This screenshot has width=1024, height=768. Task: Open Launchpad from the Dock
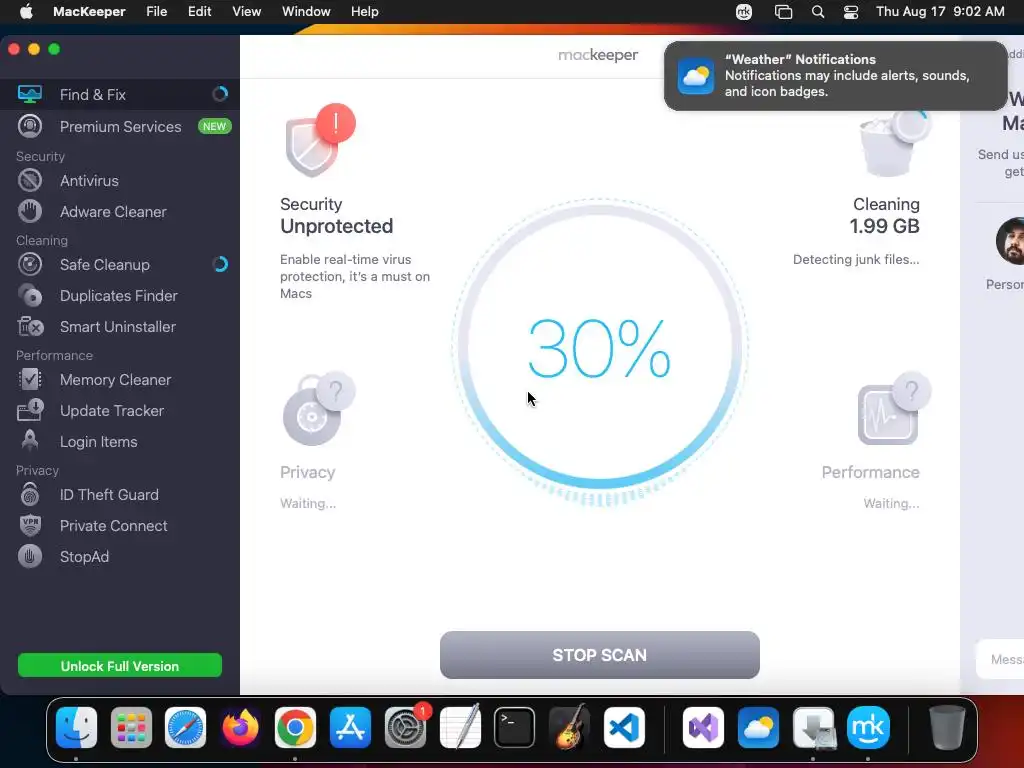coord(131,727)
